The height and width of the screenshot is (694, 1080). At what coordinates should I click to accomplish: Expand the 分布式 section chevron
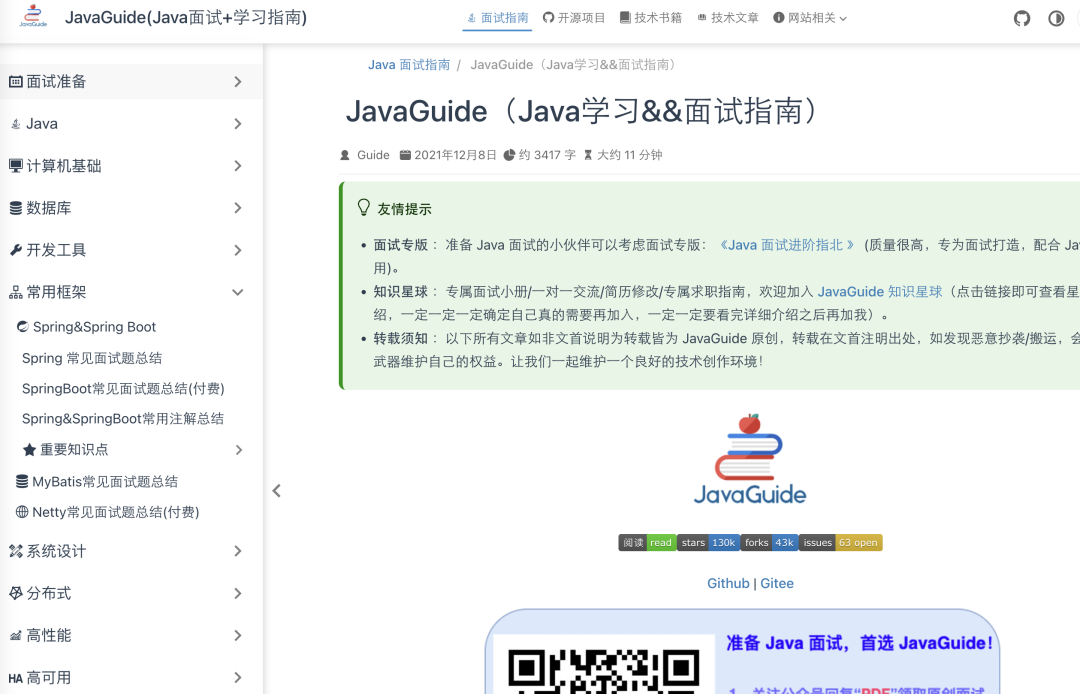238,593
